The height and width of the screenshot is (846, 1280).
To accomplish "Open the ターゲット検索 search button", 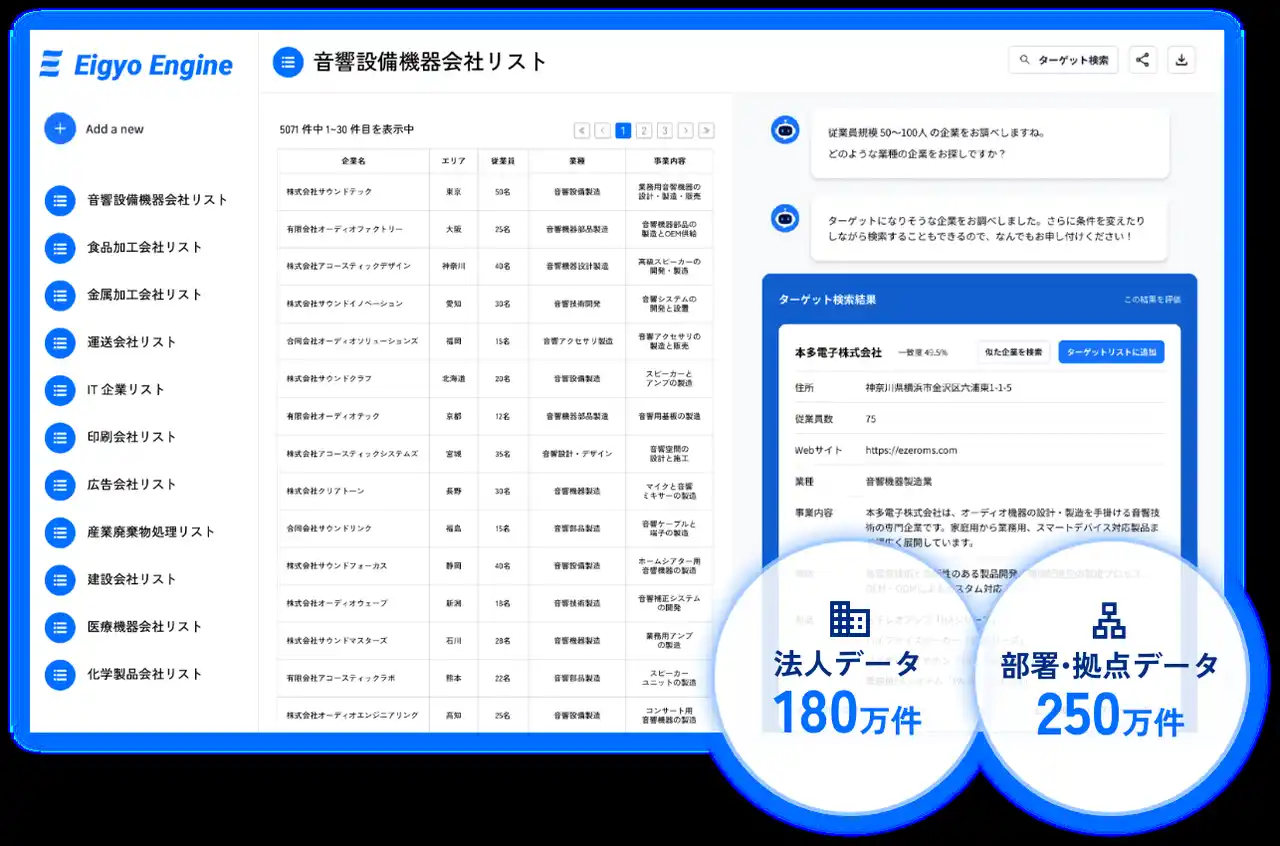I will [x=1063, y=60].
